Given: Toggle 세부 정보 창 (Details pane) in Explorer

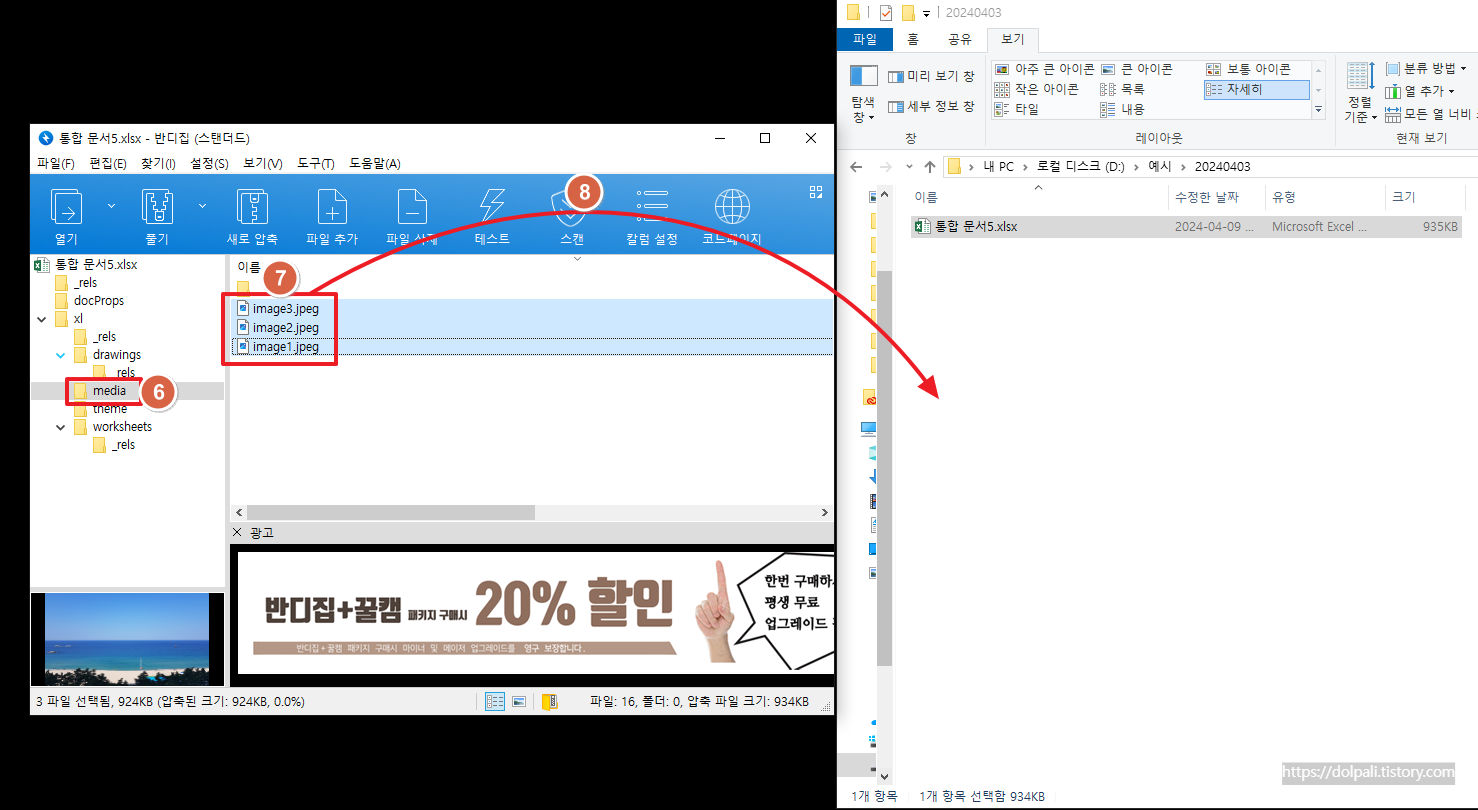Looking at the screenshot, I should [x=931, y=106].
